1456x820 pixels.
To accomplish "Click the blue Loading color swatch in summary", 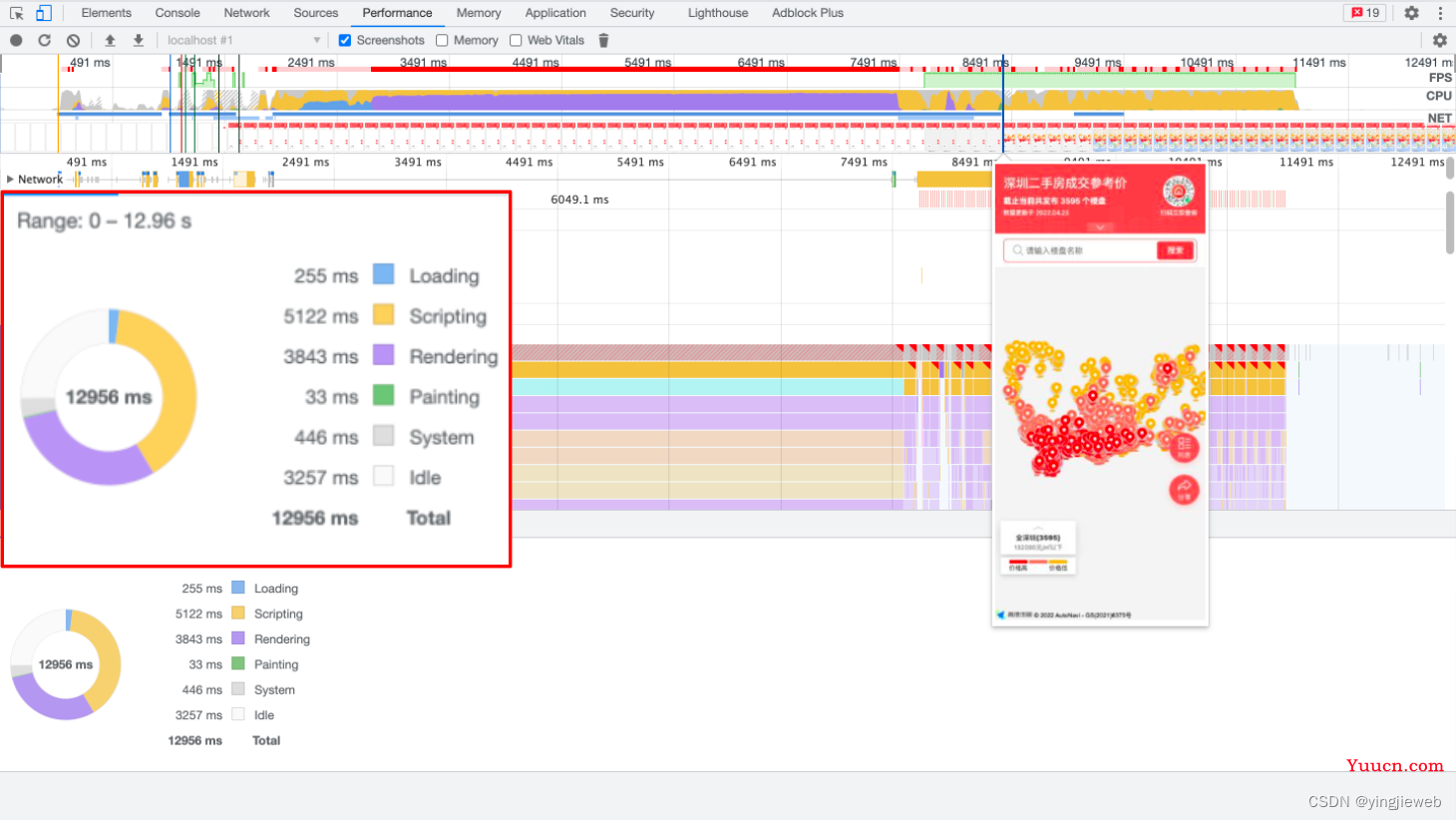I will [x=238, y=588].
